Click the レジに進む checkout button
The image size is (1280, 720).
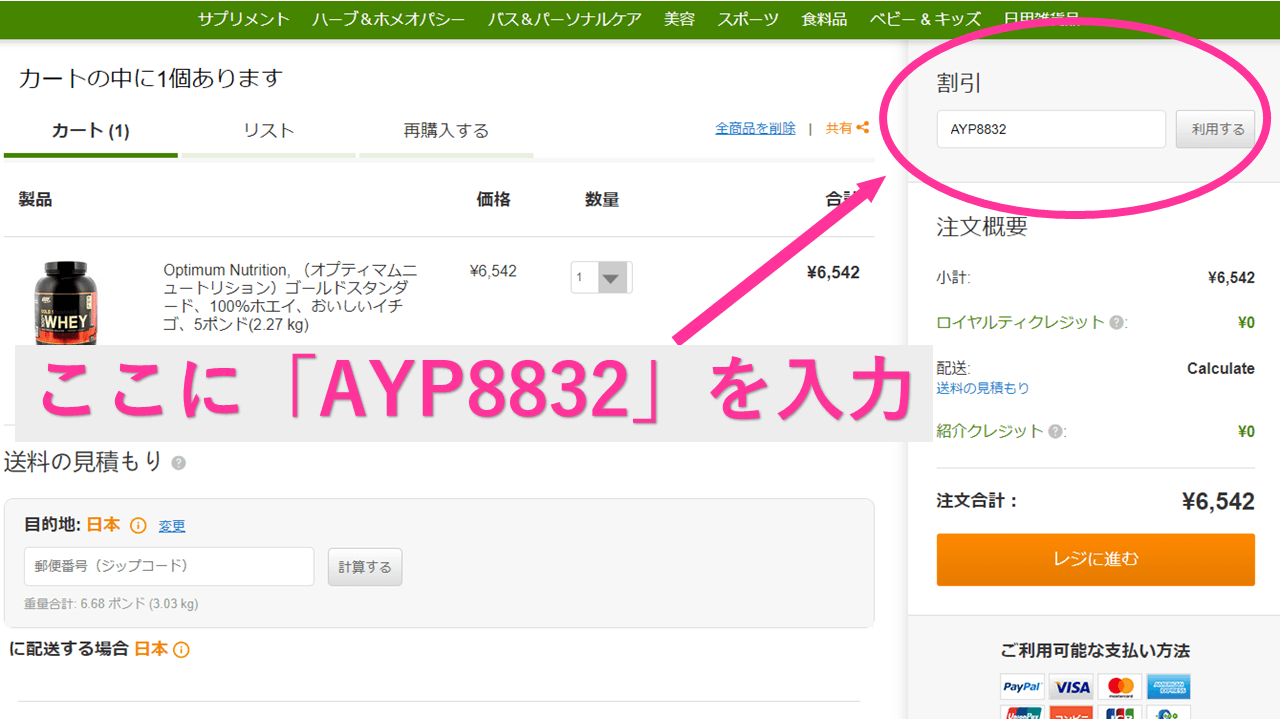1095,559
